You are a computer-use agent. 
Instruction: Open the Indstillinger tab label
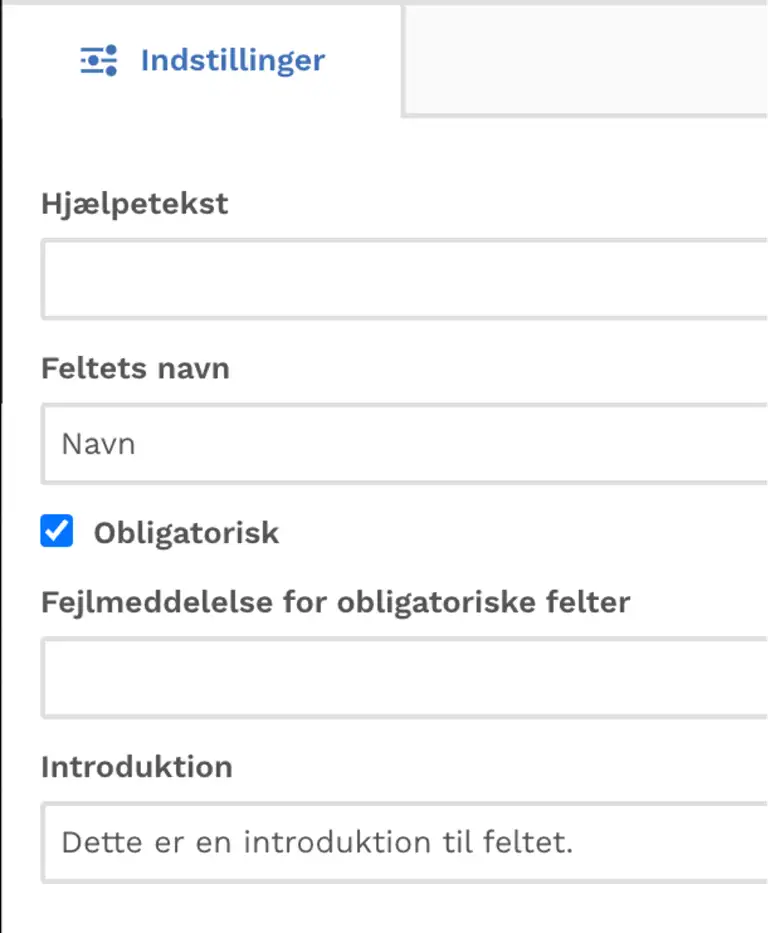(233, 60)
